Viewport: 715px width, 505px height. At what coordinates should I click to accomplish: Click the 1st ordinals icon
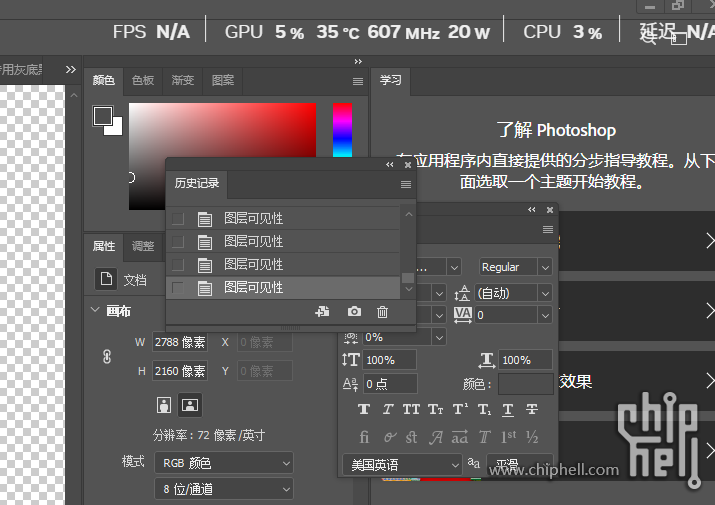click(x=508, y=437)
